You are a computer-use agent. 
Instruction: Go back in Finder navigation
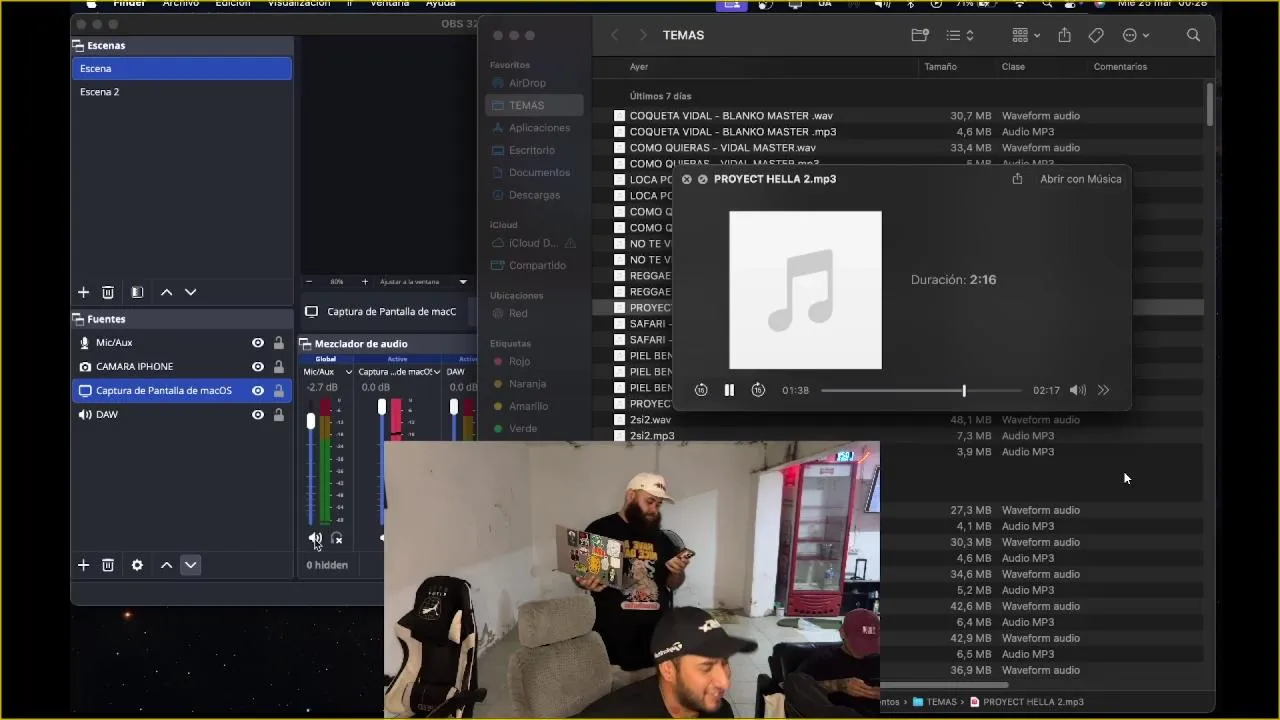614,35
